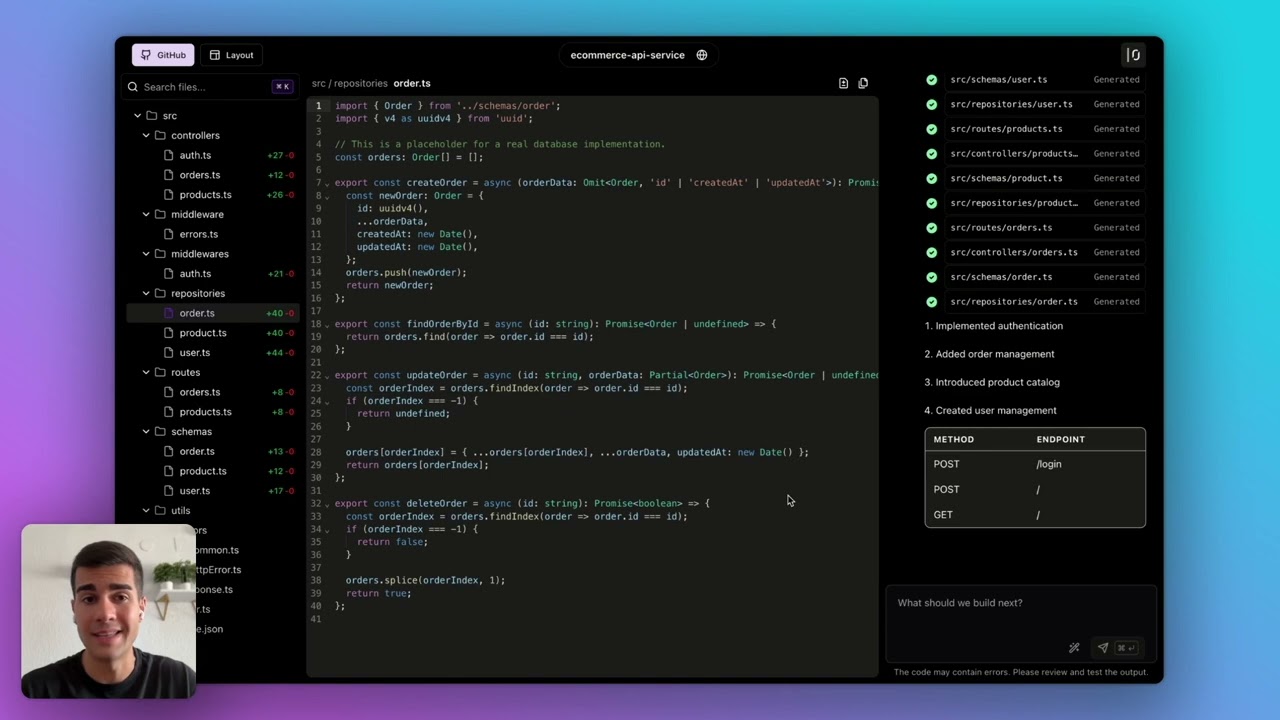Open the Layout view button
Viewport: 1280px width, 720px height.
(x=231, y=55)
